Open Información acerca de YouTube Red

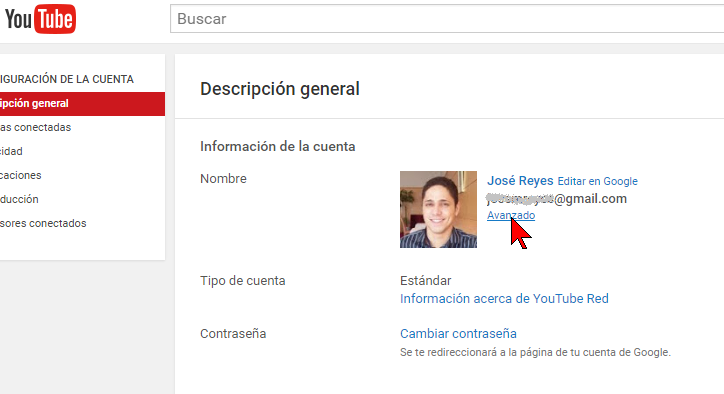(x=504, y=298)
